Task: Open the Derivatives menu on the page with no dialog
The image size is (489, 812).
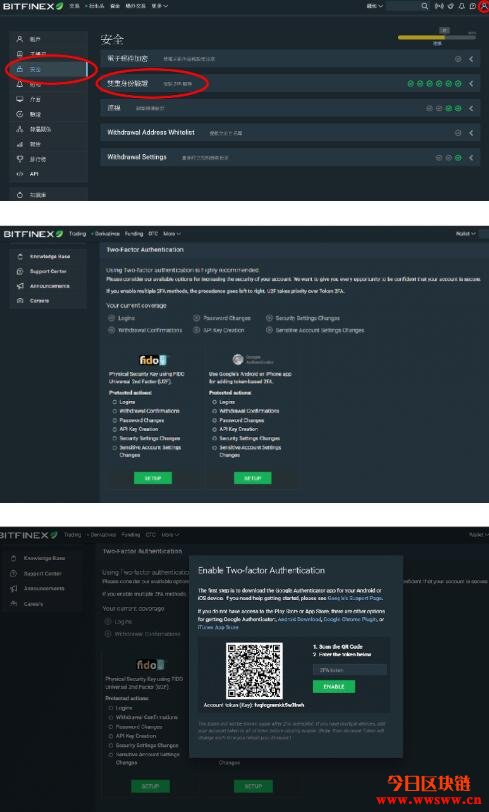Action: pyautogui.click(x=106, y=234)
